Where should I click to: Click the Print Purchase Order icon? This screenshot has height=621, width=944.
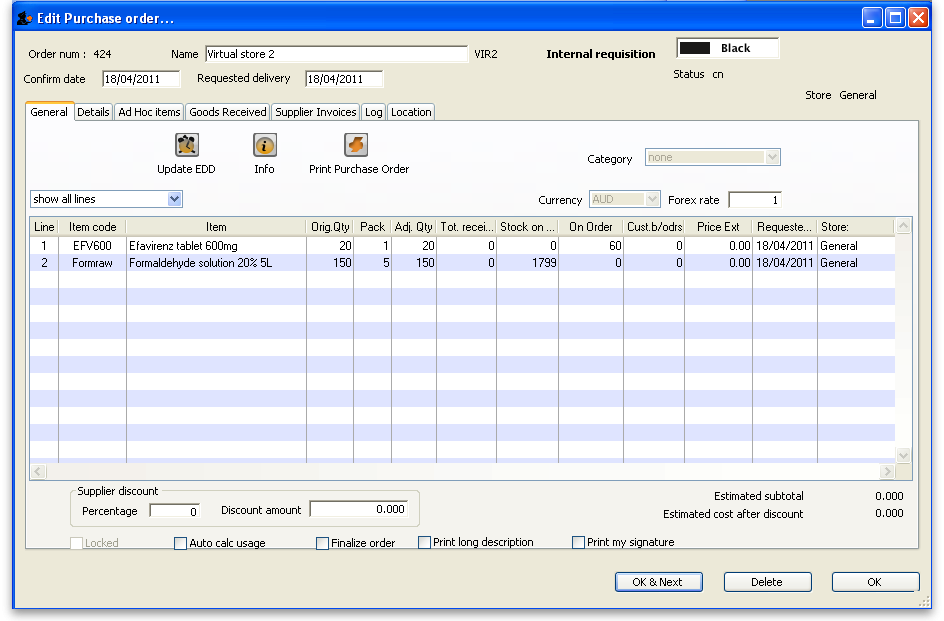coord(357,146)
